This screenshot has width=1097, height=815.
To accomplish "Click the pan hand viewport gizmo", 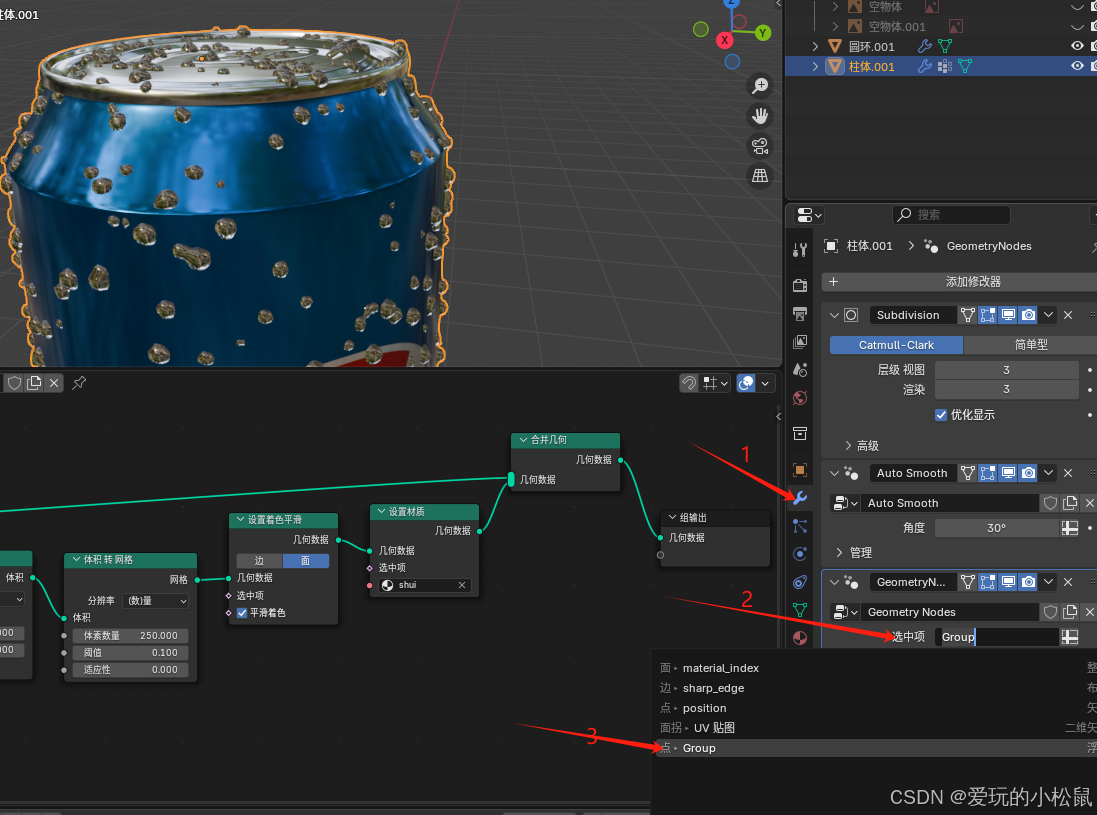I will (x=760, y=115).
